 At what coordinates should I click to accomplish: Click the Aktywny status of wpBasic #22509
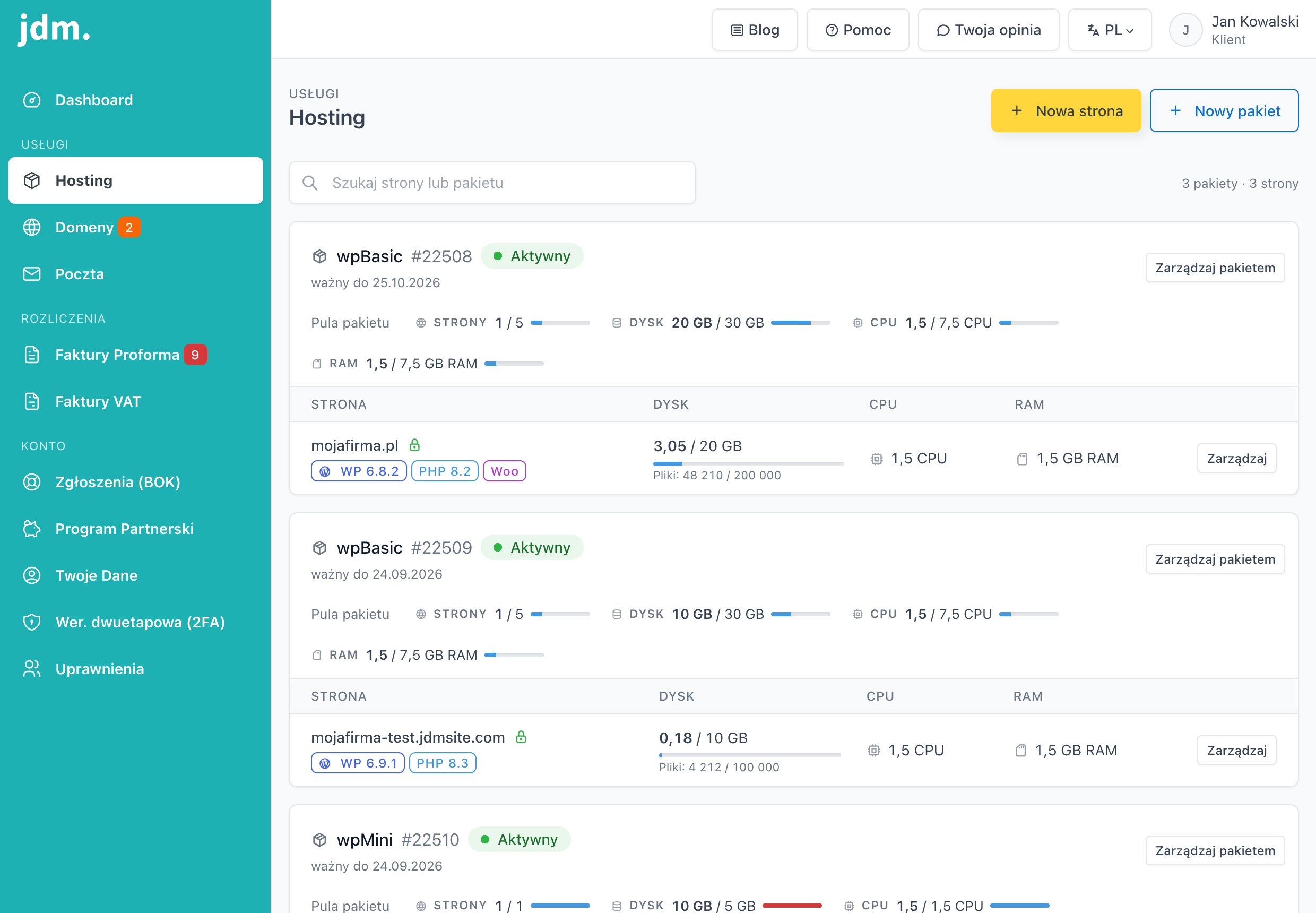(x=532, y=547)
